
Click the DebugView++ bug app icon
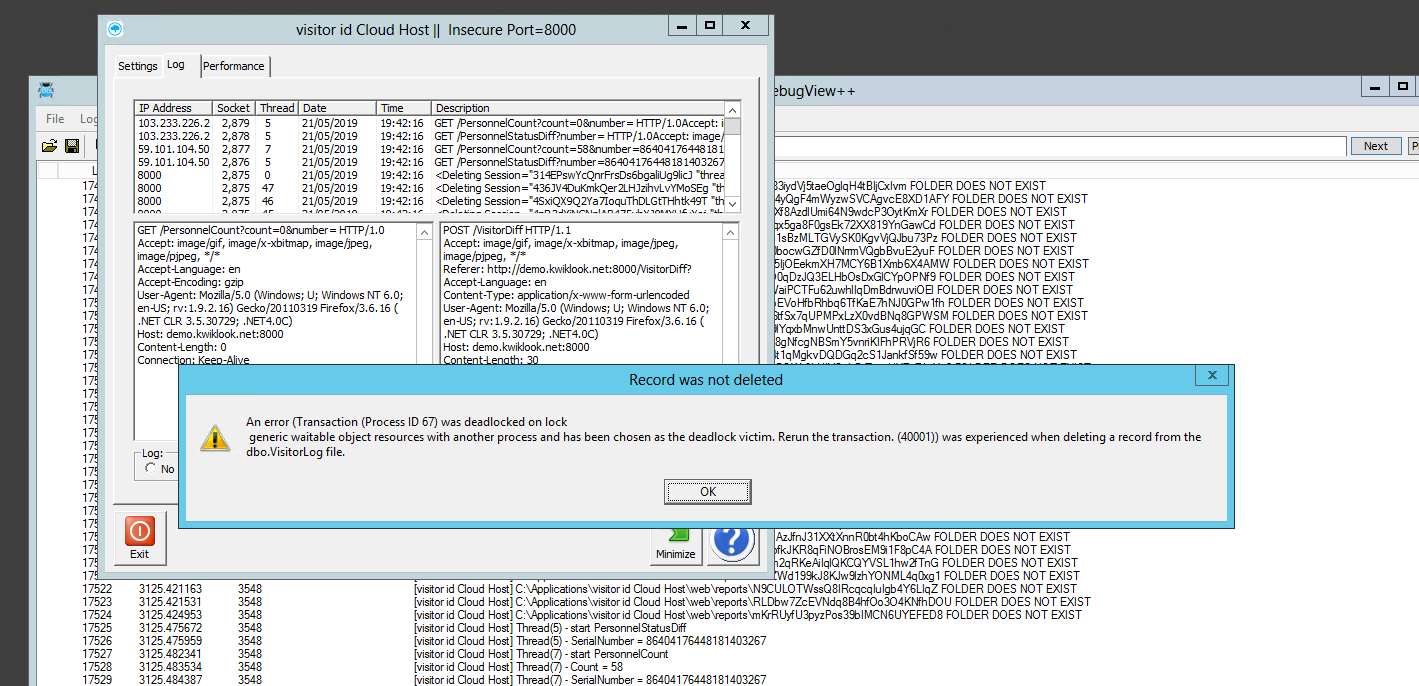click(46, 91)
